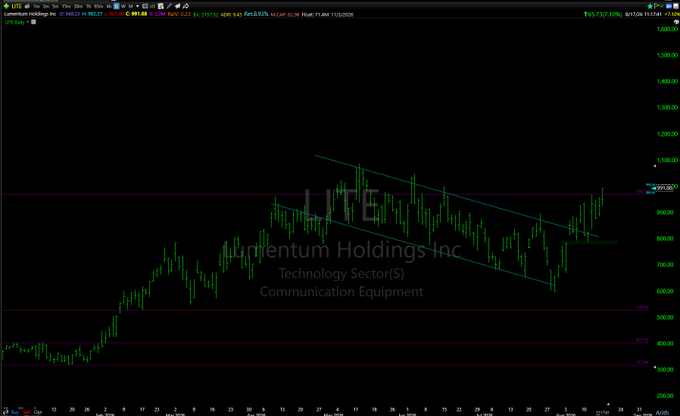Switch to the M monthly timeframe
Image resolution: width=680 pixels, height=416 pixels.
(131, 6)
